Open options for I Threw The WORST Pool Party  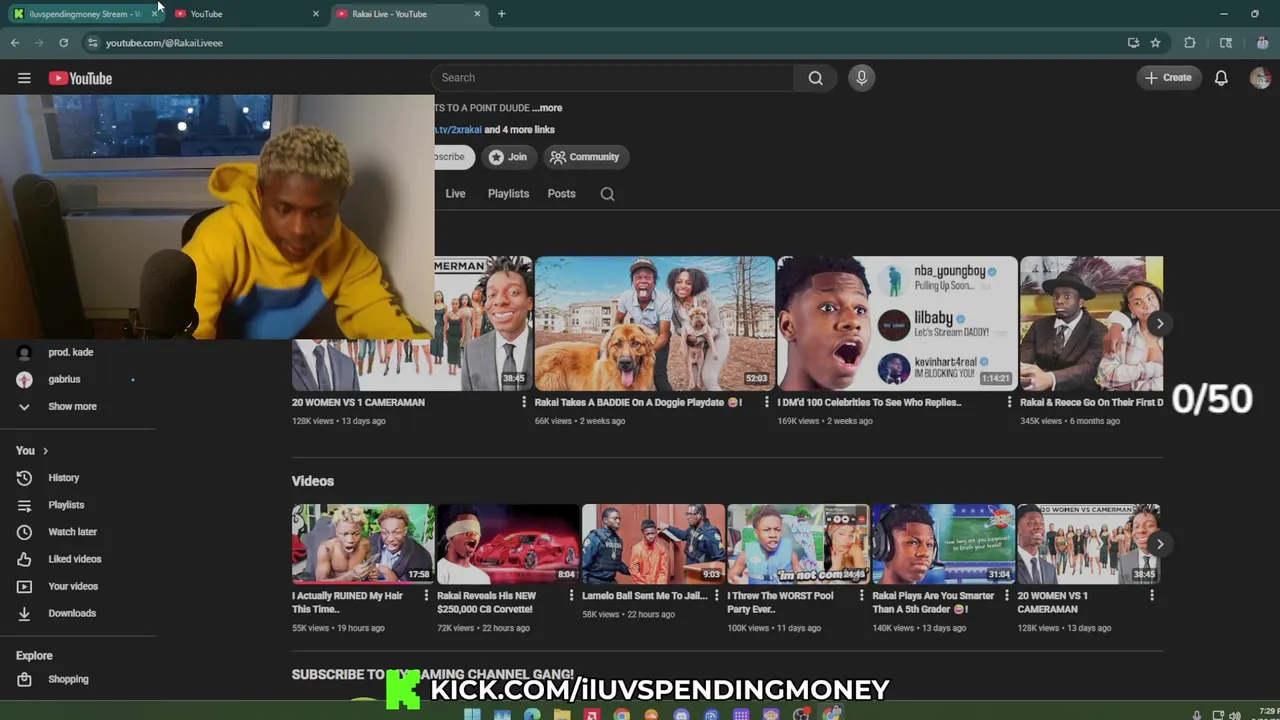click(x=861, y=595)
